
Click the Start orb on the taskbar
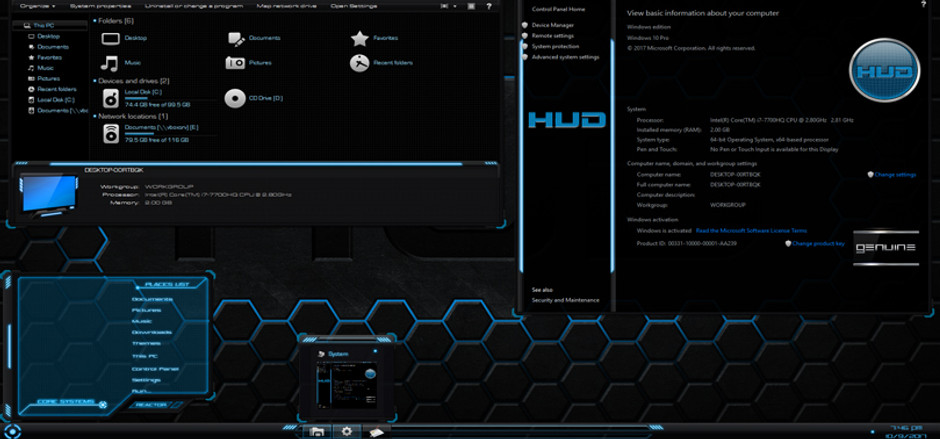click(12, 431)
